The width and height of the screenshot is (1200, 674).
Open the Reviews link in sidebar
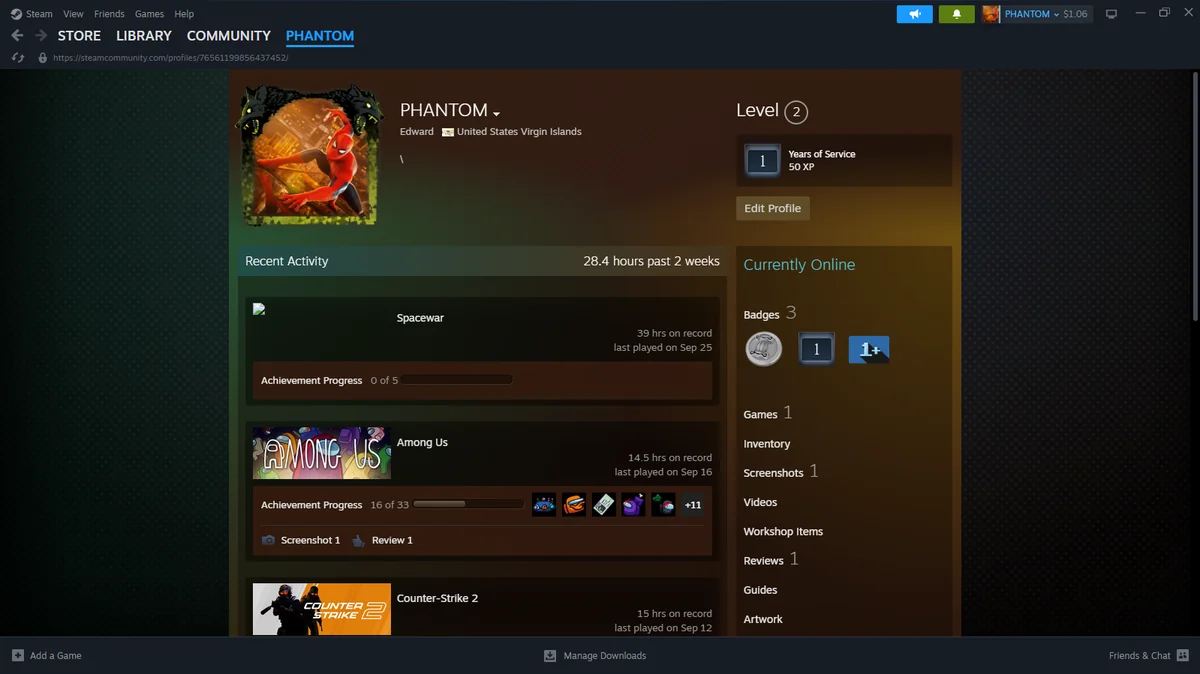(x=763, y=560)
